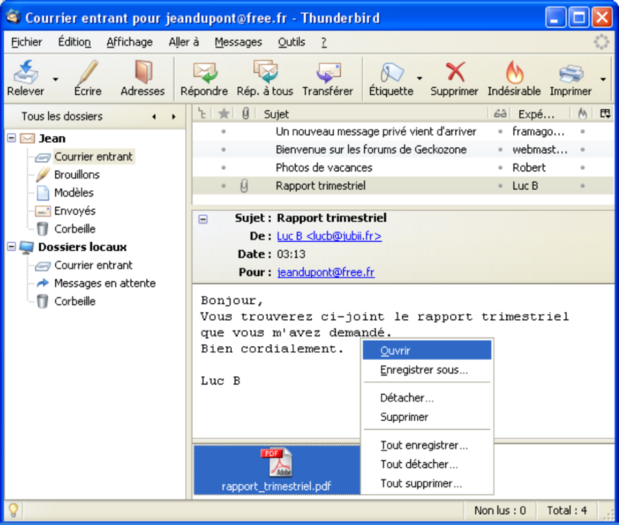This screenshot has height=525, width=619.
Task: Click the Écrire pencil icon
Action: tap(88, 74)
